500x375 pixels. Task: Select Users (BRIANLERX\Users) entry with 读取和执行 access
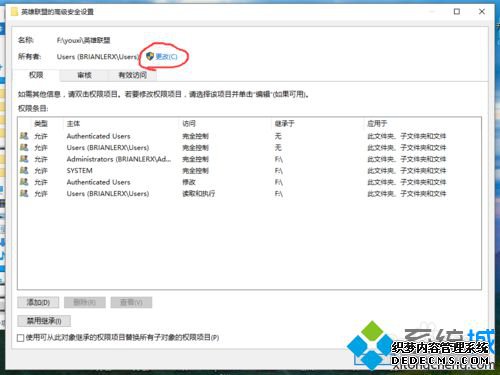tap(249, 194)
